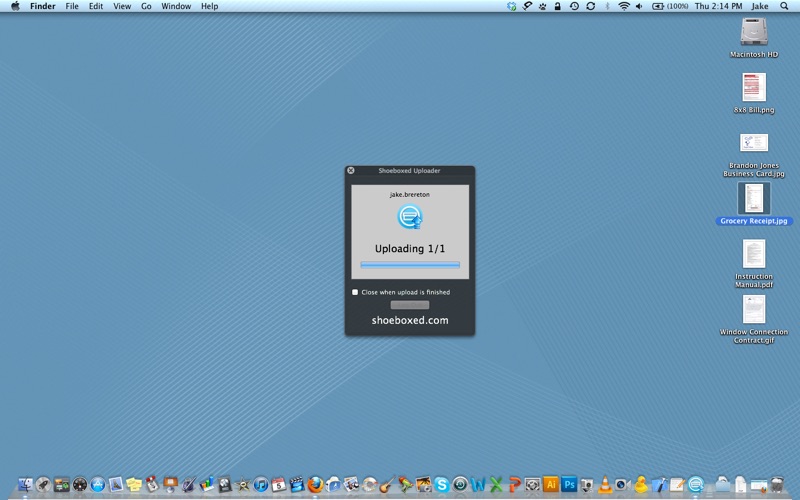Screen dimensions: 800x500
Task: Select Window Connection Contract.gif file
Action: [x=754, y=319]
